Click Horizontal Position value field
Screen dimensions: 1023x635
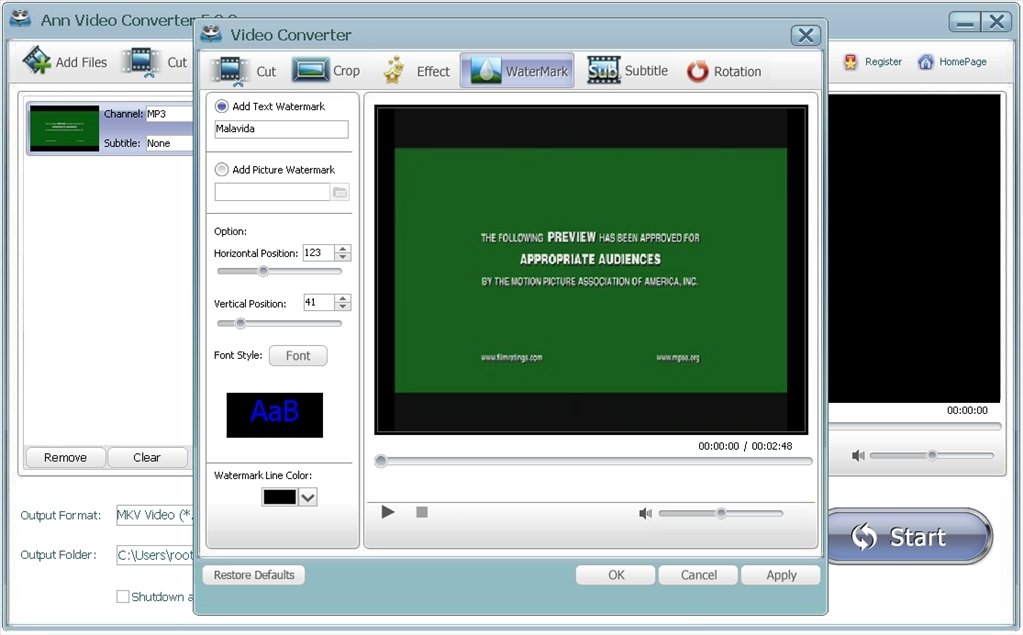pos(318,253)
